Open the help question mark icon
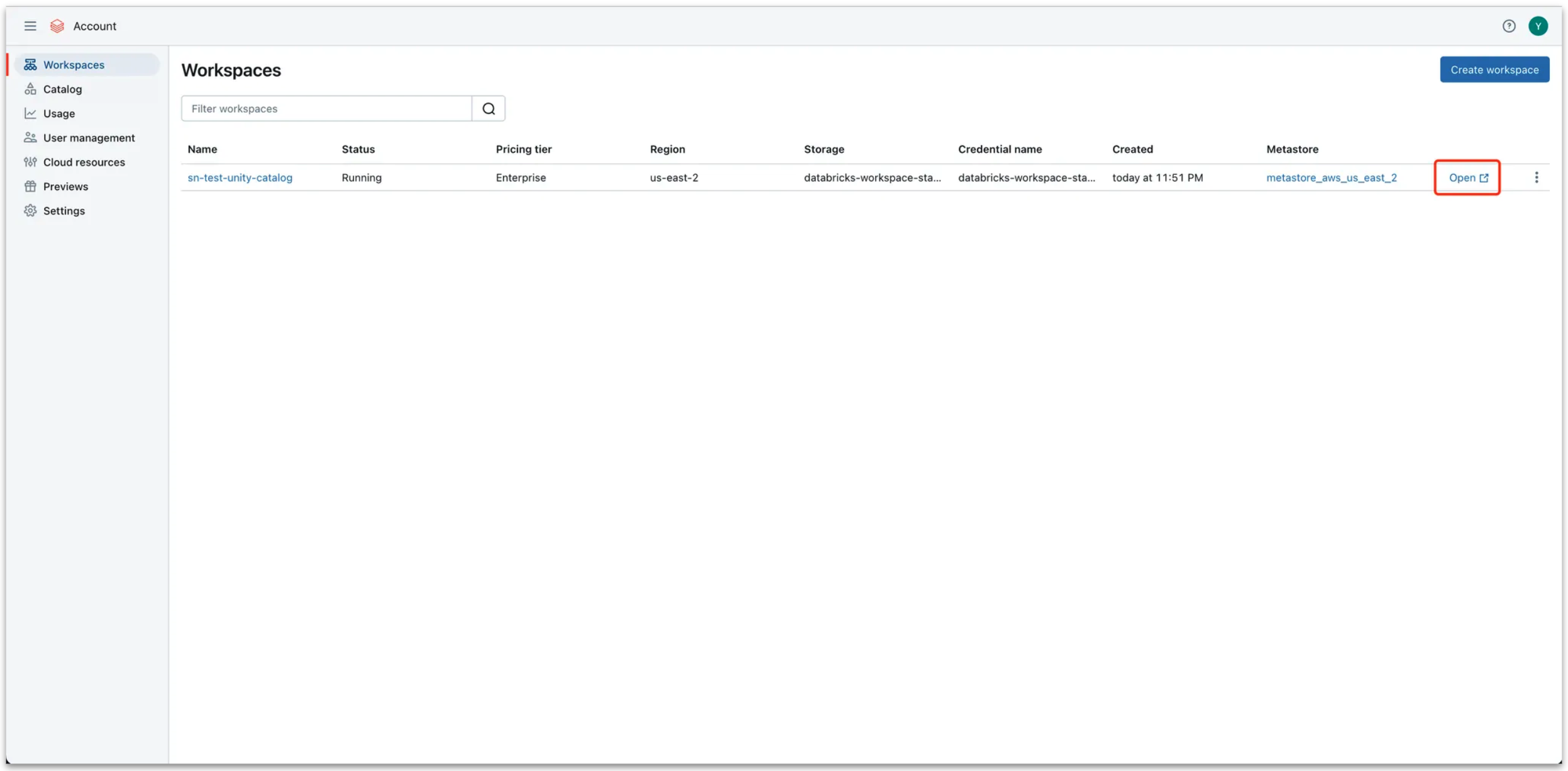This screenshot has height=771, width=1568. coord(1509,26)
